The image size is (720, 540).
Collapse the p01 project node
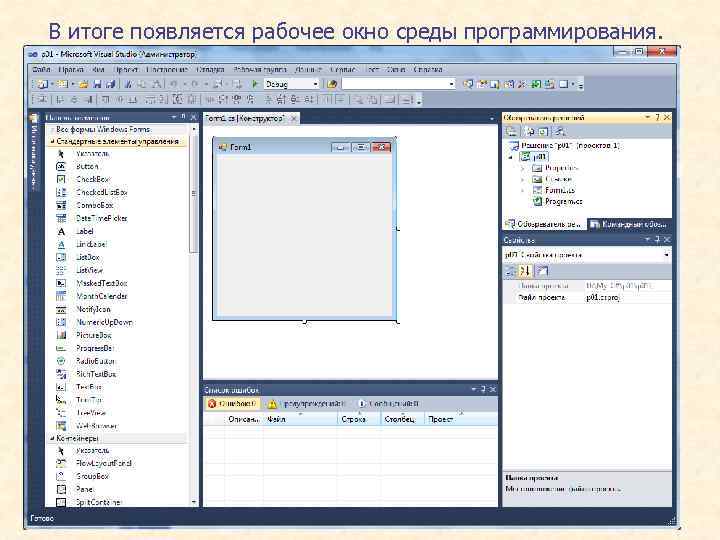[510, 157]
